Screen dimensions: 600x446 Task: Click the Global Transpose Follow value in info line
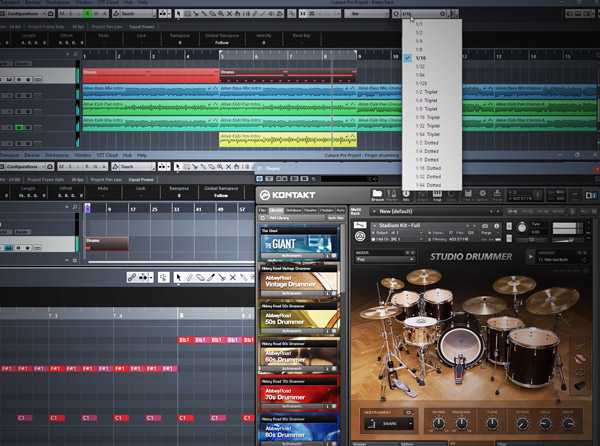tap(221, 43)
